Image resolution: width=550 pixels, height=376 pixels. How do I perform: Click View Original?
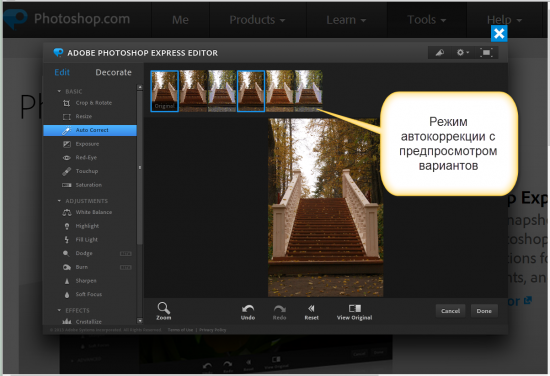354,312
